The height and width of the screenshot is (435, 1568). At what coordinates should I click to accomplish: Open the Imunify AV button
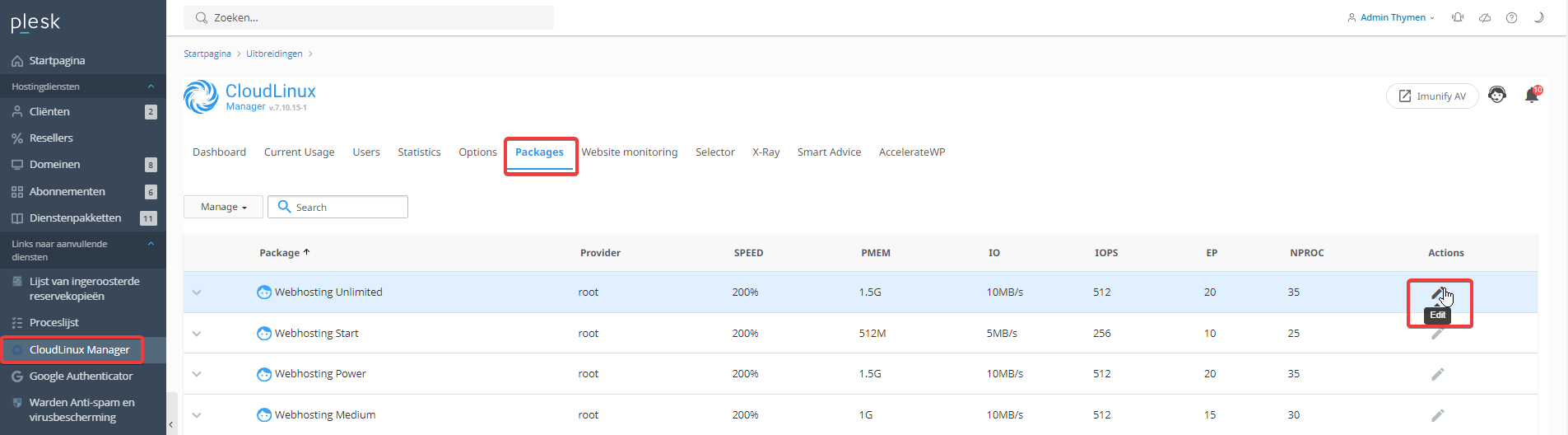point(1432,96)
